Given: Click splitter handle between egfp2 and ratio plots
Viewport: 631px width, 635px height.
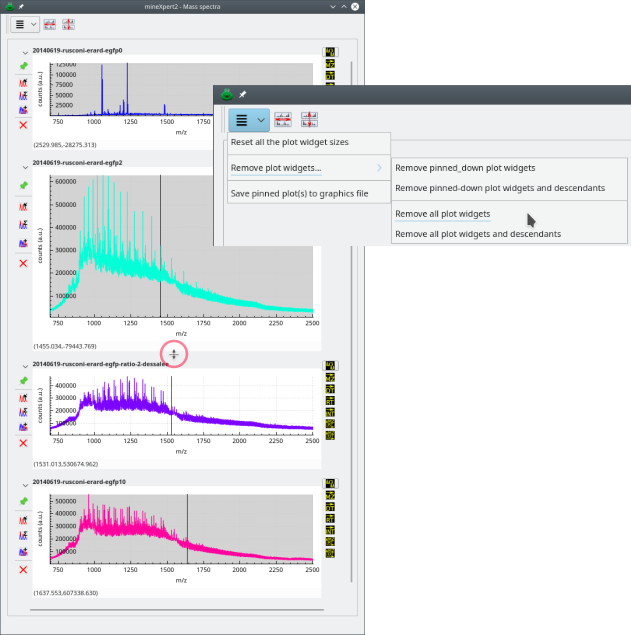Looking at the screenshot, I should pos(174,354).
